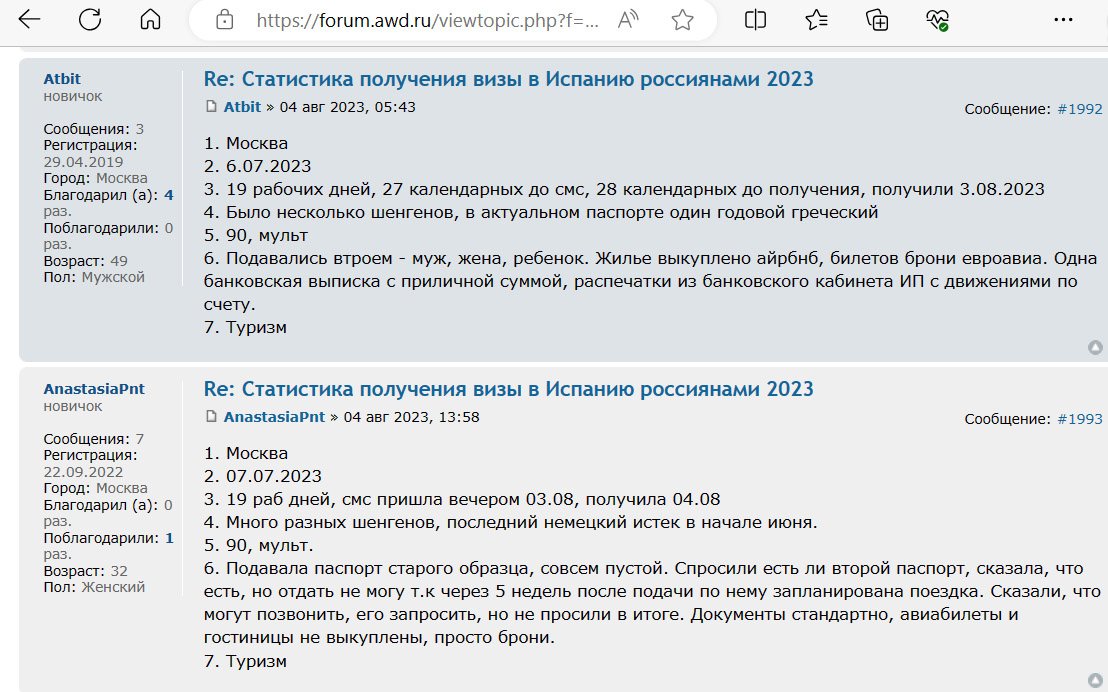
Task: Click the forum.awd.ru address bar URL
Action: (427, 20)
